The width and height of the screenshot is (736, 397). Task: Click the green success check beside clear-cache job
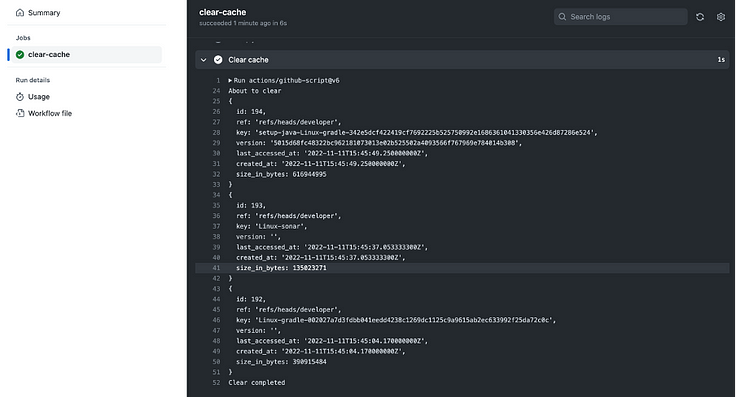(20, 54)
